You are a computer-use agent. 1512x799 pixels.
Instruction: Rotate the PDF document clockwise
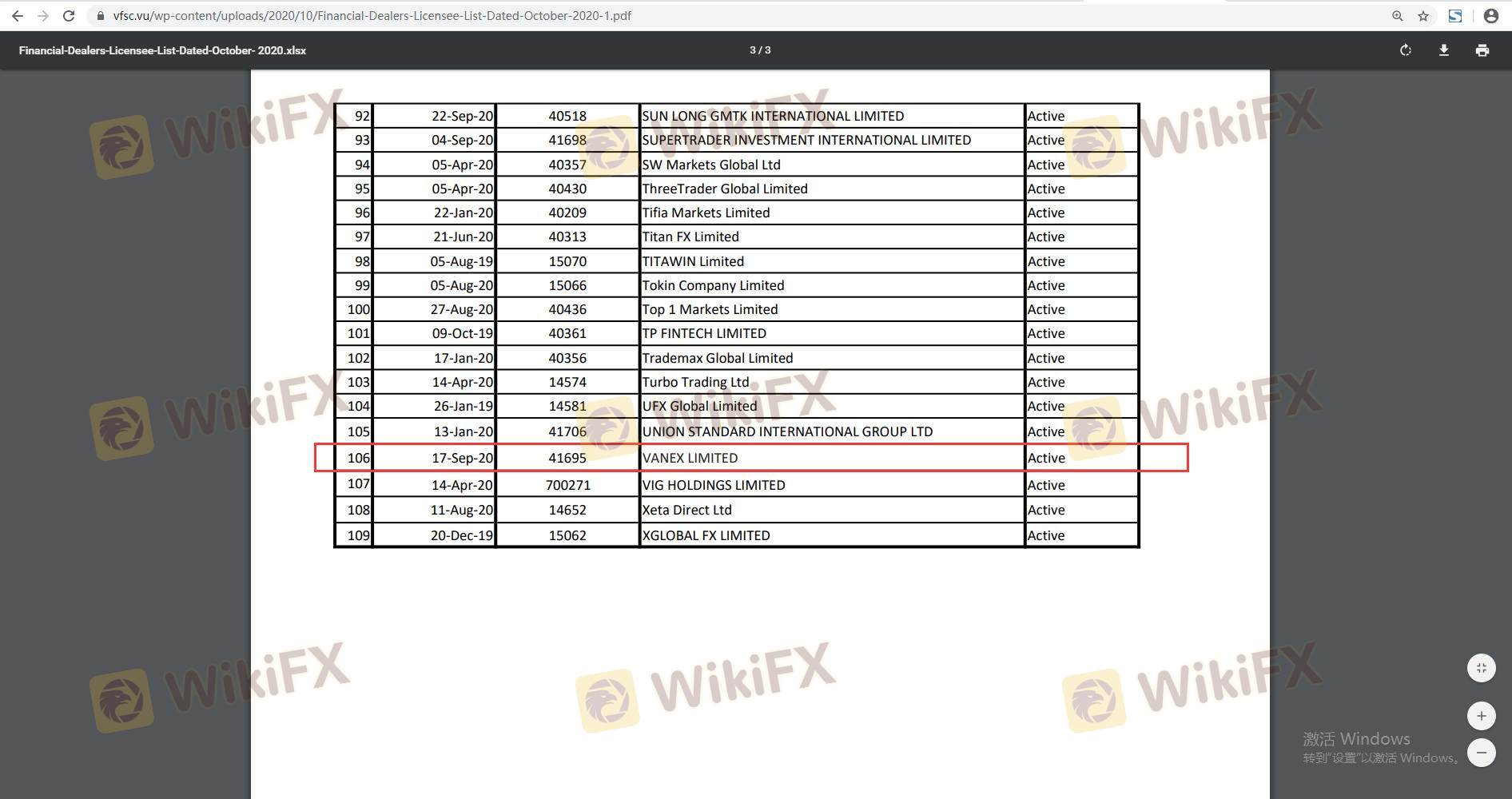tap(1405, 50)
